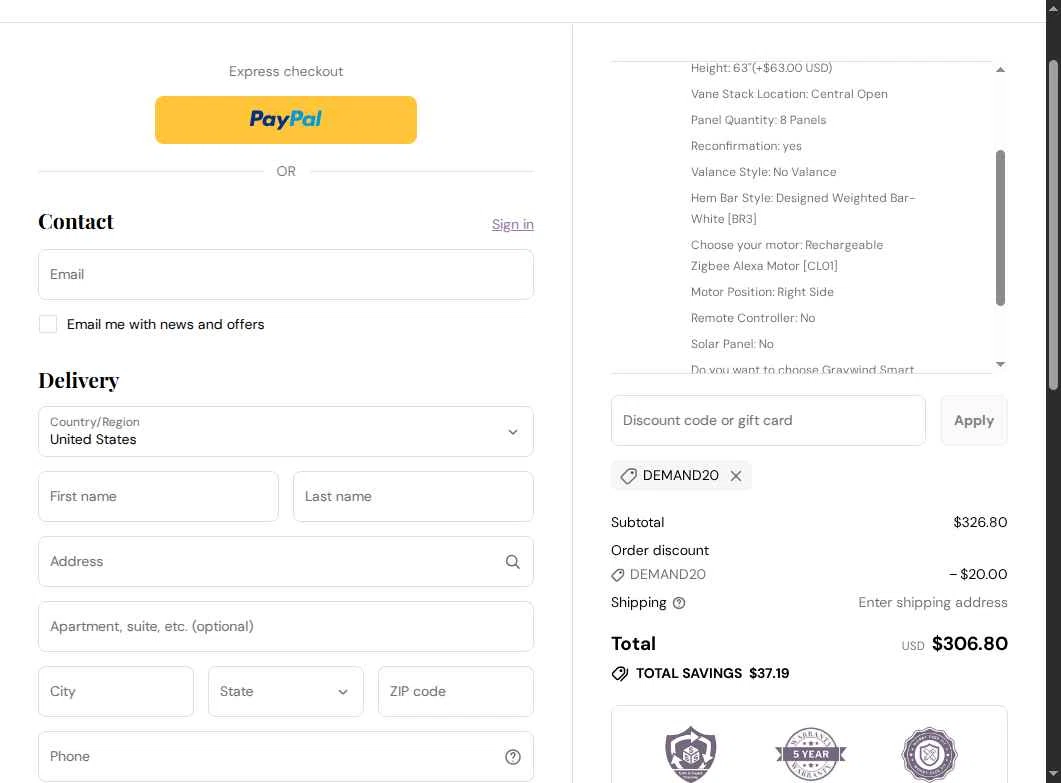Image resolution: width=1061 pixels, height=783 pixels.
Task: Click the order summary scrollbar thumb
Action: [x=1000, y=227]
